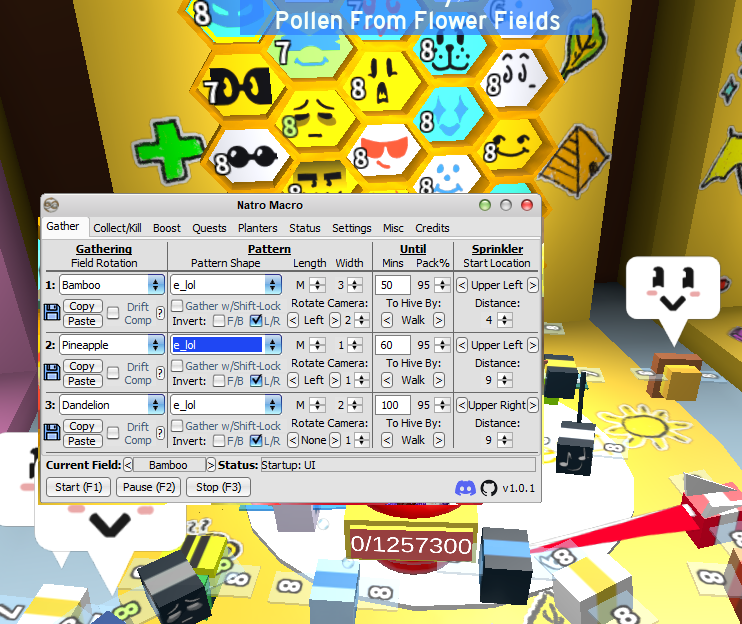Open the Dandelion field dropdown
This screenshot has height=624, width=742.
[155, 405]
